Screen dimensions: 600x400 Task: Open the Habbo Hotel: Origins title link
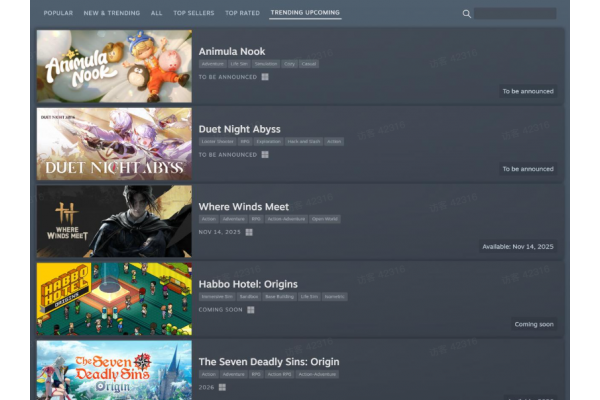(x=248, y=284)
